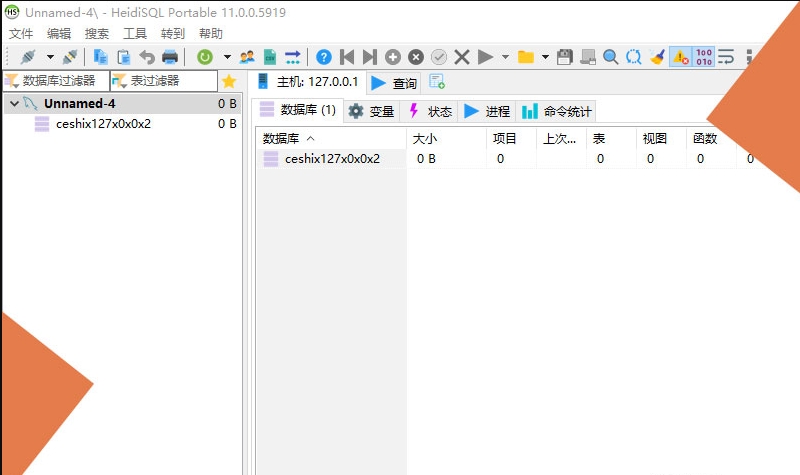Open the Run query dropdown arrow
The height and width of the screenshot is (475, 800).
click(506, 57)
